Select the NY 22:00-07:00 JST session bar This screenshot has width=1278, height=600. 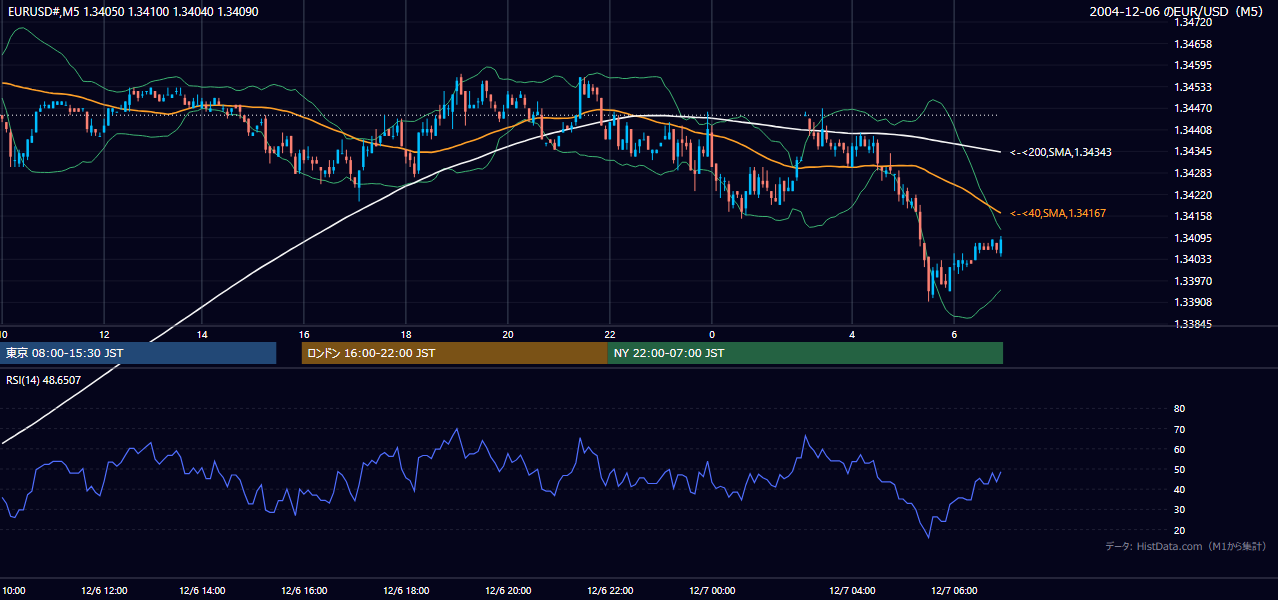[x=805, y=353]
